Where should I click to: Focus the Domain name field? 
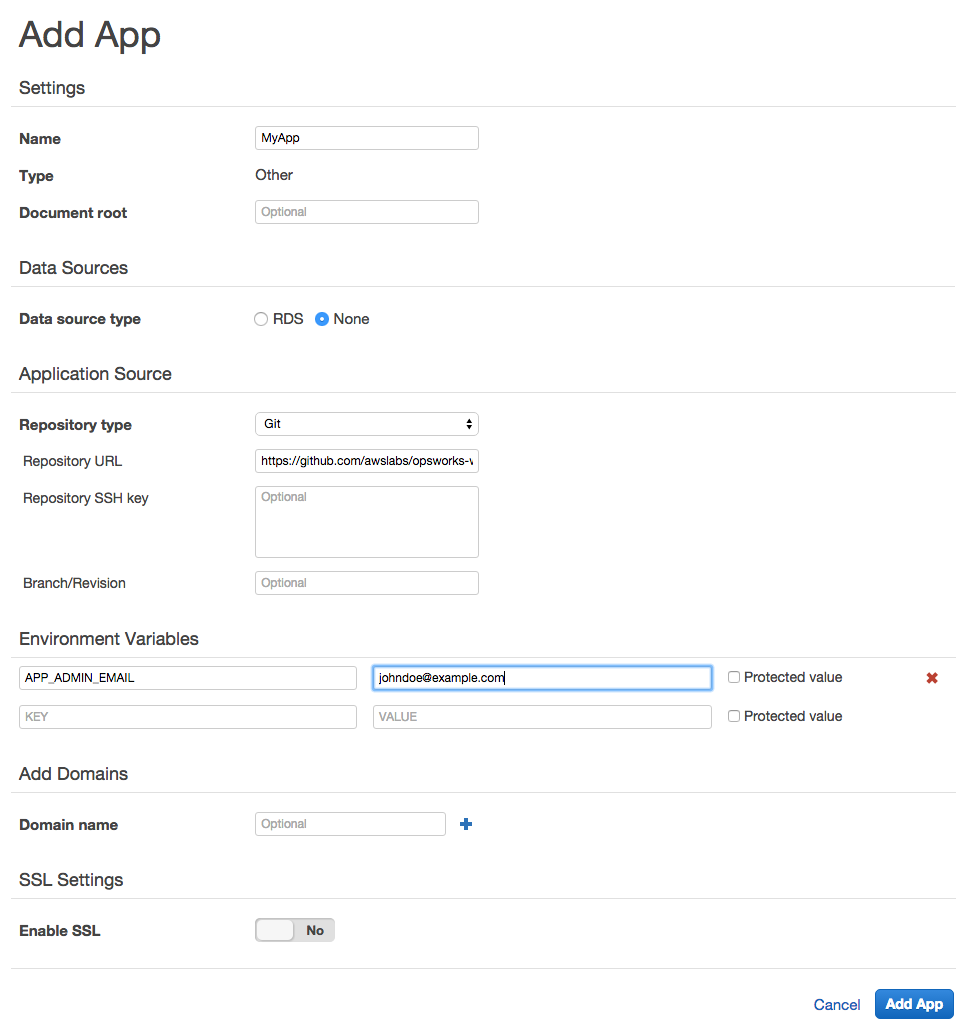pyautogui.click(x=350, y=824)
